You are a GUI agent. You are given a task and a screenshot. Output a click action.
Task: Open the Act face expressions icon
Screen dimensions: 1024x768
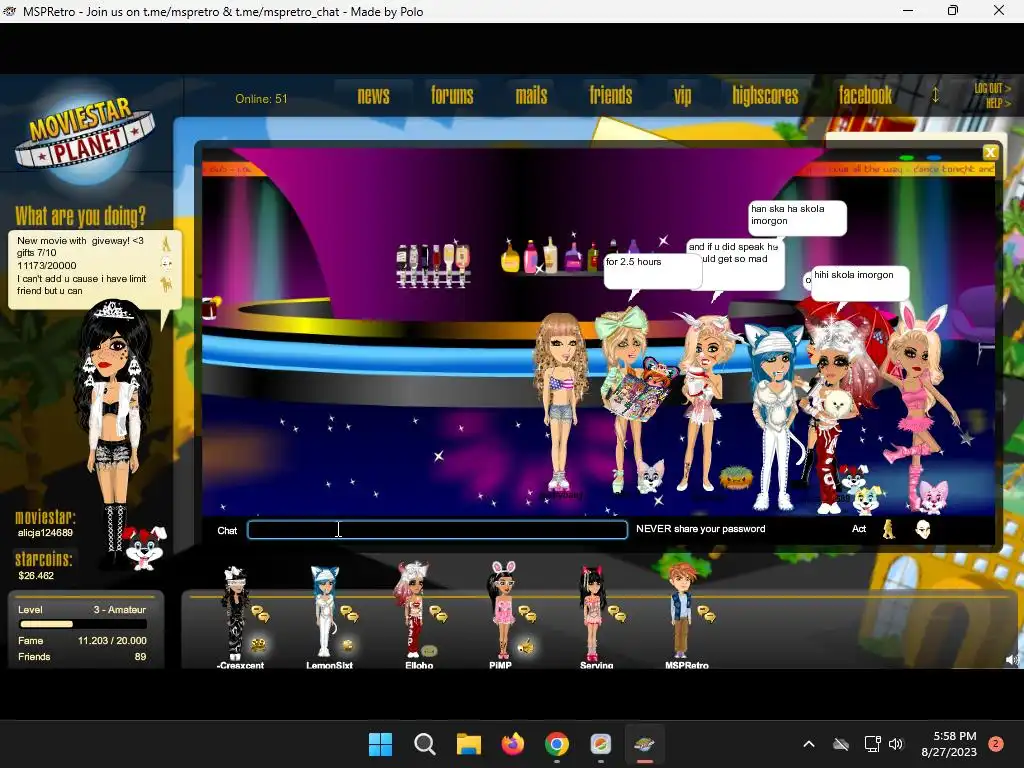pyautogui.click(x=922, y=529)
